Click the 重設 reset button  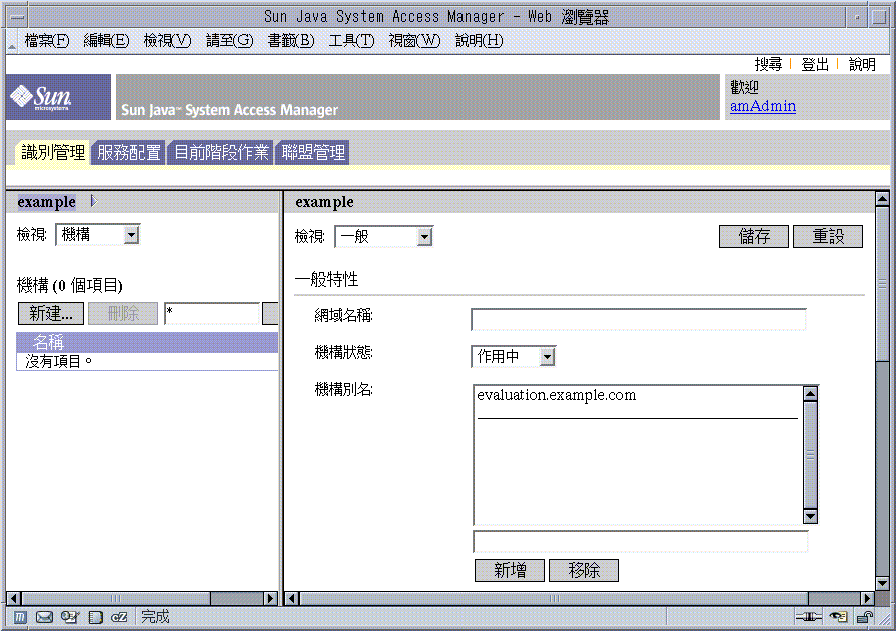tap(828, 237)
